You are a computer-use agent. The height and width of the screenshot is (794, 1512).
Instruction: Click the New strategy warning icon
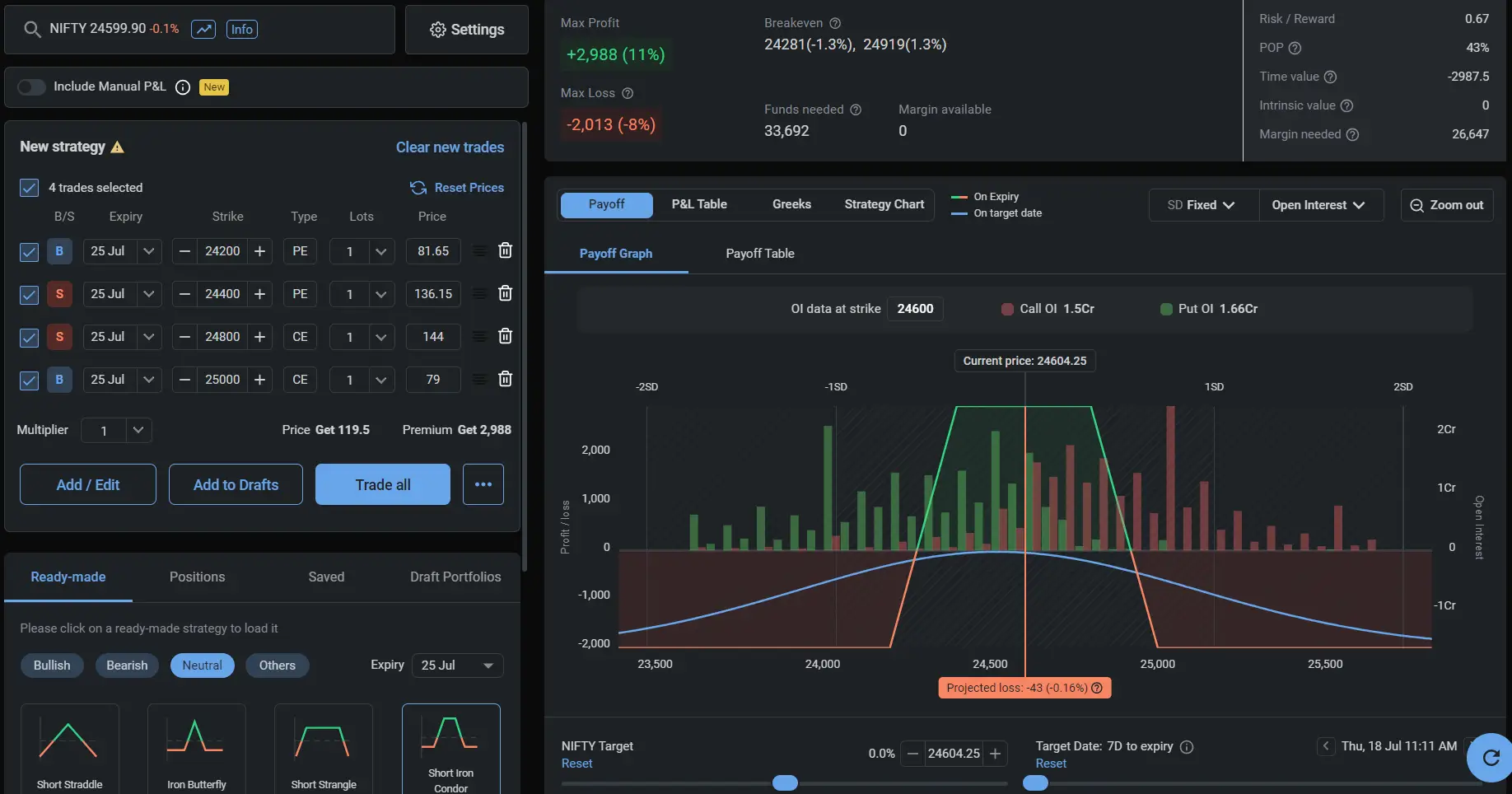click(x=117, y=147)
